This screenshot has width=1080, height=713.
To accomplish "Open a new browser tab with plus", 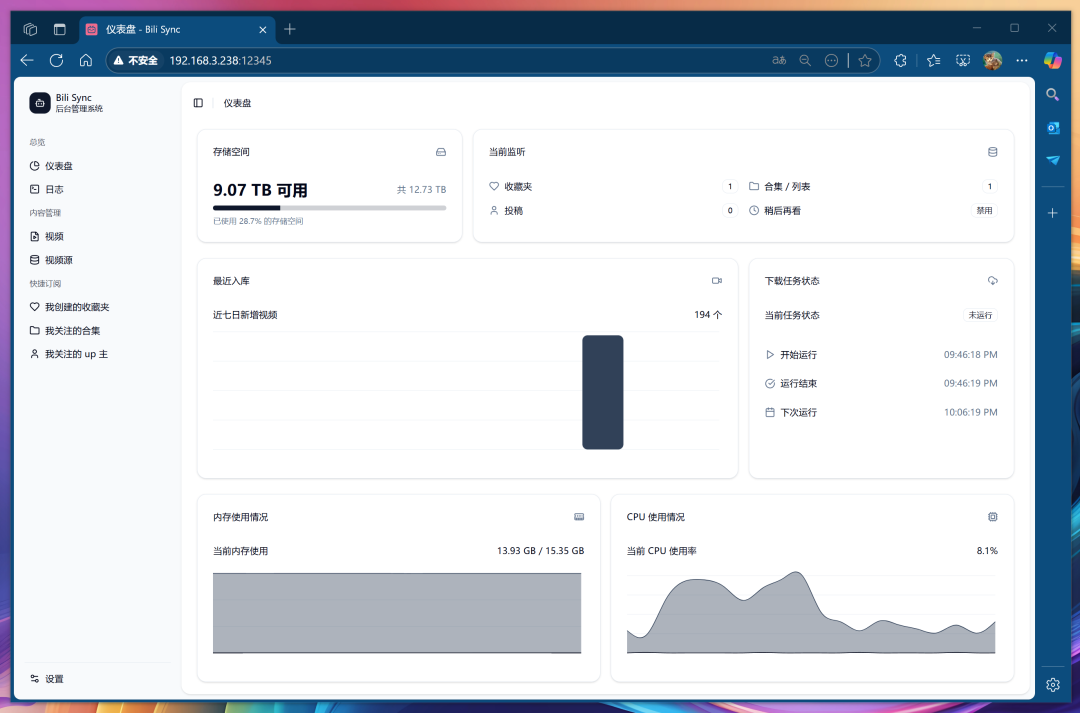I will click(x=290, y=29).
